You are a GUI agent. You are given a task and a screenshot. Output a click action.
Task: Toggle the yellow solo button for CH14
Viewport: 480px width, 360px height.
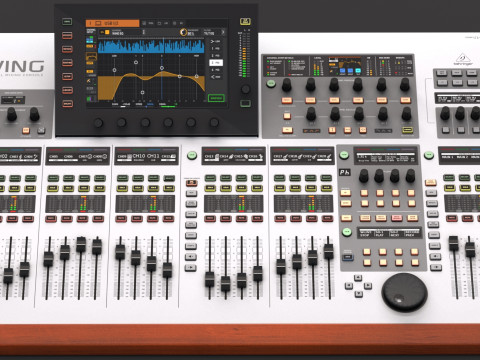(226, 188)
